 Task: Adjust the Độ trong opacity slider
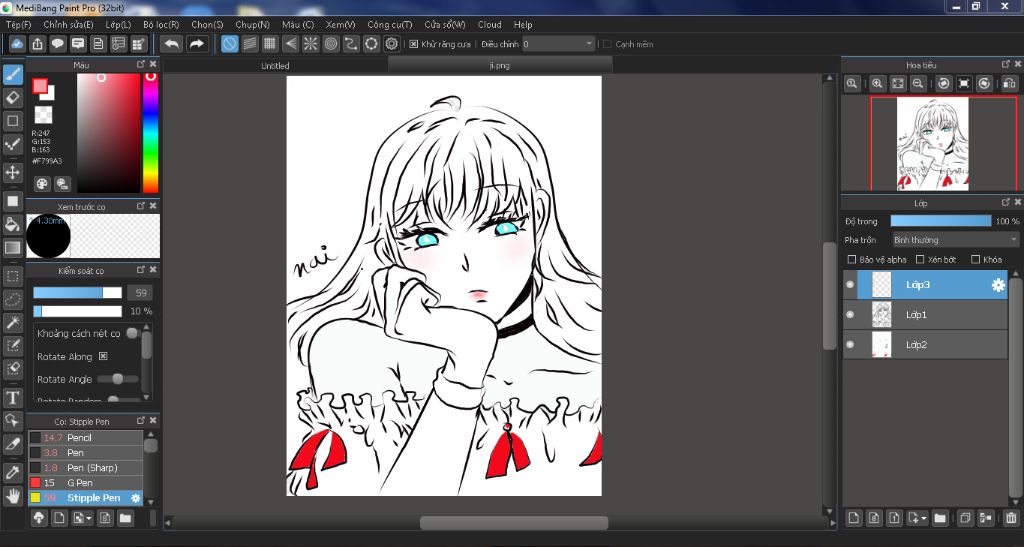(x=941, y=221)
